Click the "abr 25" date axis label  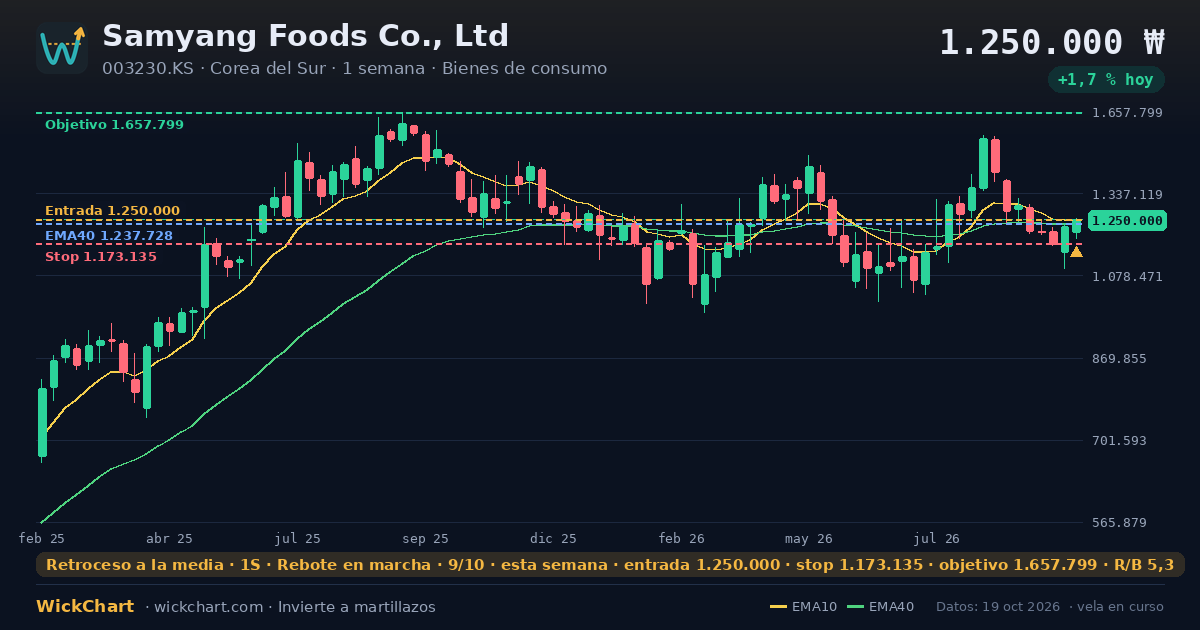[169, 539]
